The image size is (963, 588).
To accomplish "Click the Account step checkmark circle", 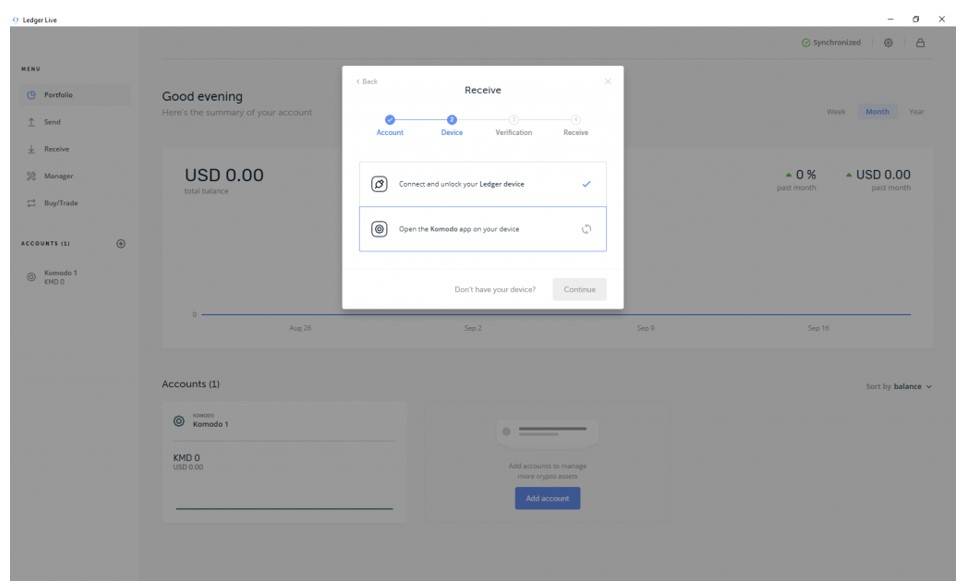I will point(390,120).
